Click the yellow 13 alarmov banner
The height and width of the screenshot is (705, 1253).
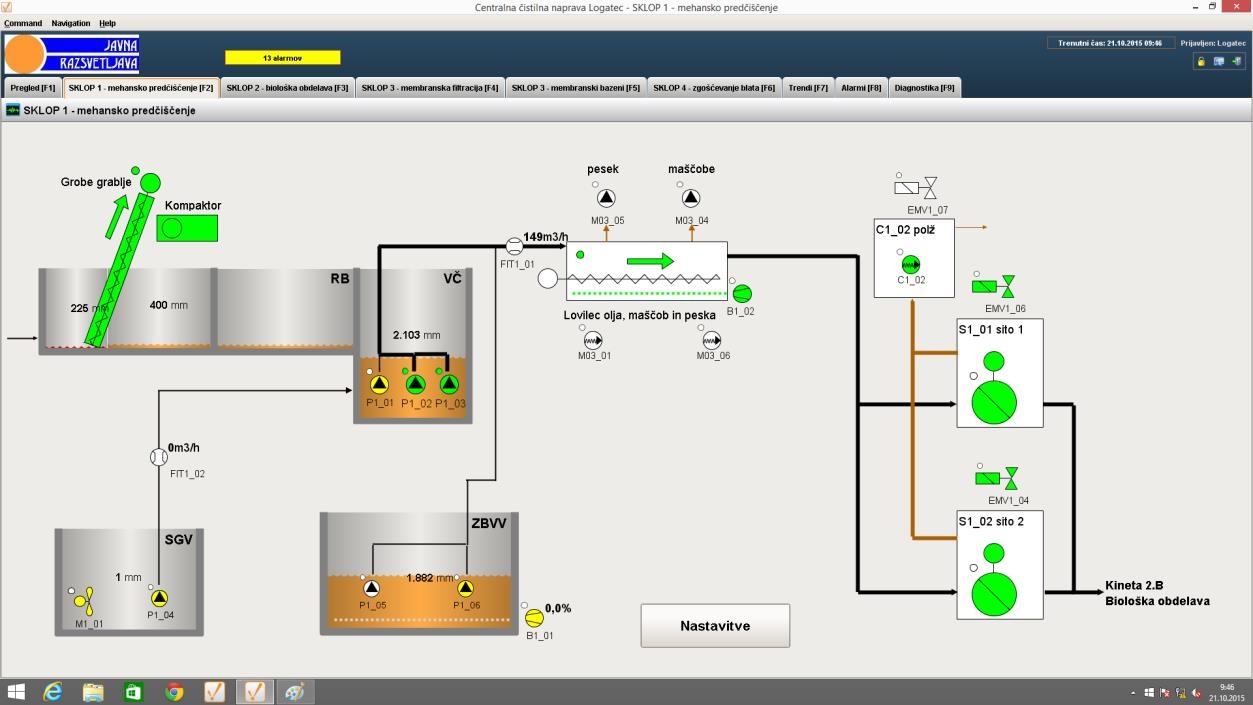(282, 58)
